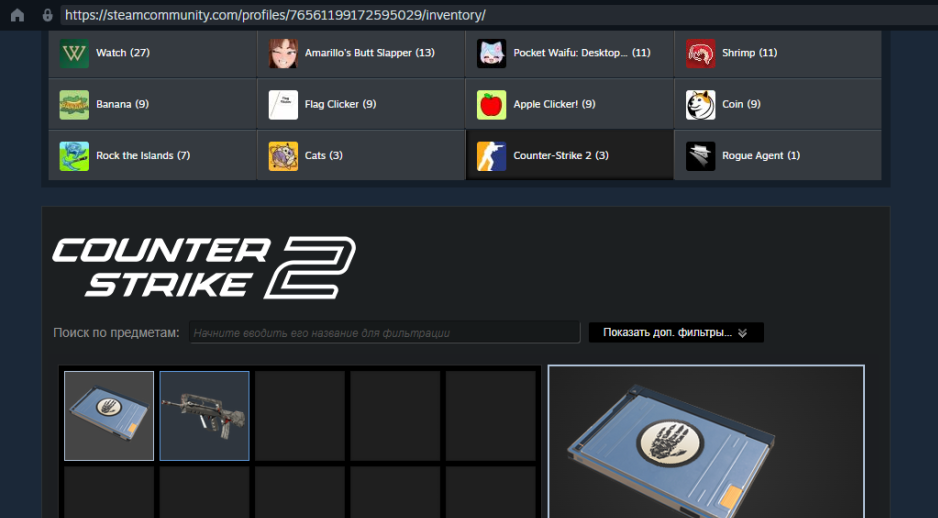Screen dimensions: 938x518
Task: Click the padlock site security icon
Action: click(x=47, y=15)
